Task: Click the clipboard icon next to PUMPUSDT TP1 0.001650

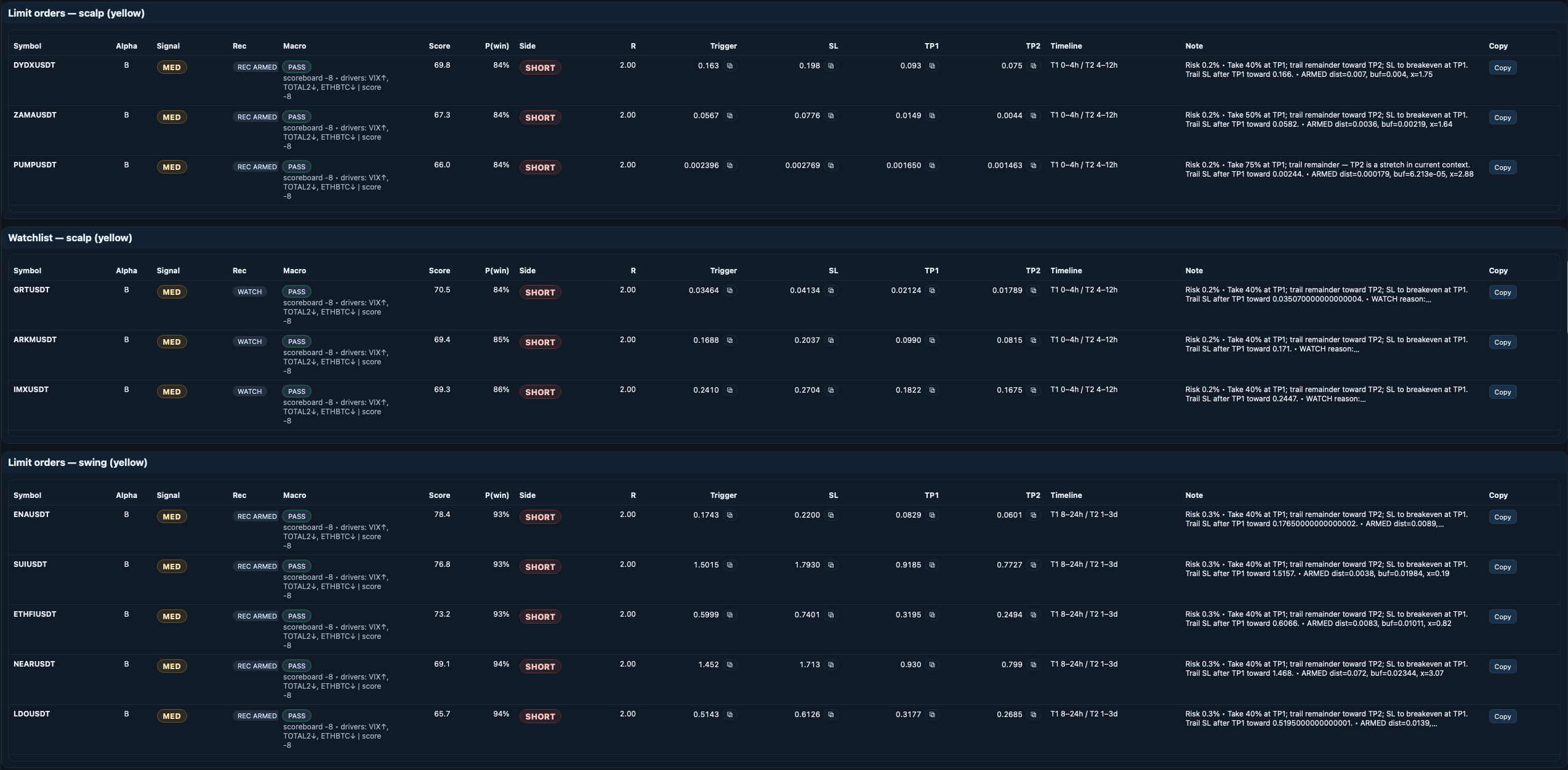Action: (x=932, y=166)
